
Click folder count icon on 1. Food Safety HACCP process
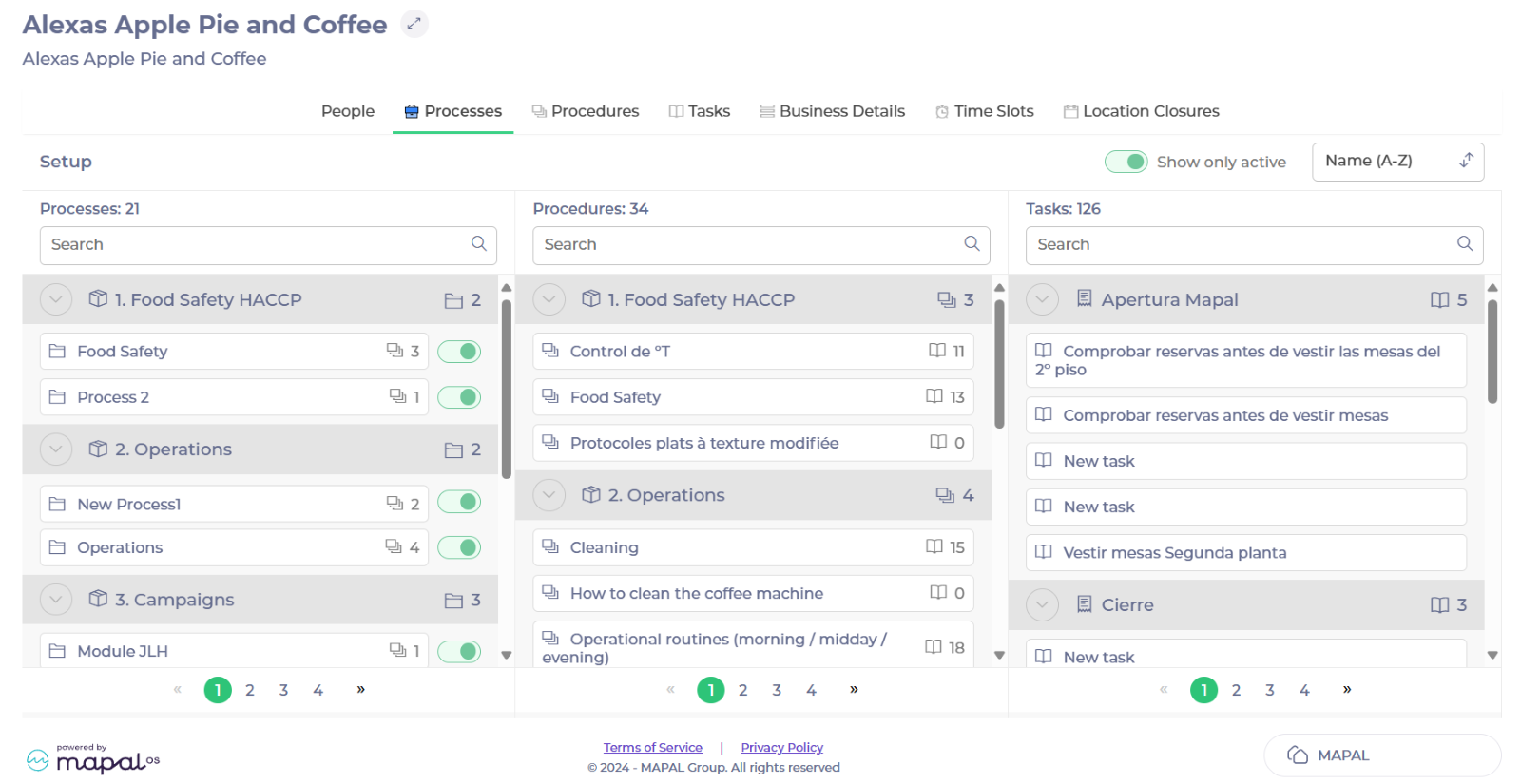pos(453,300)
